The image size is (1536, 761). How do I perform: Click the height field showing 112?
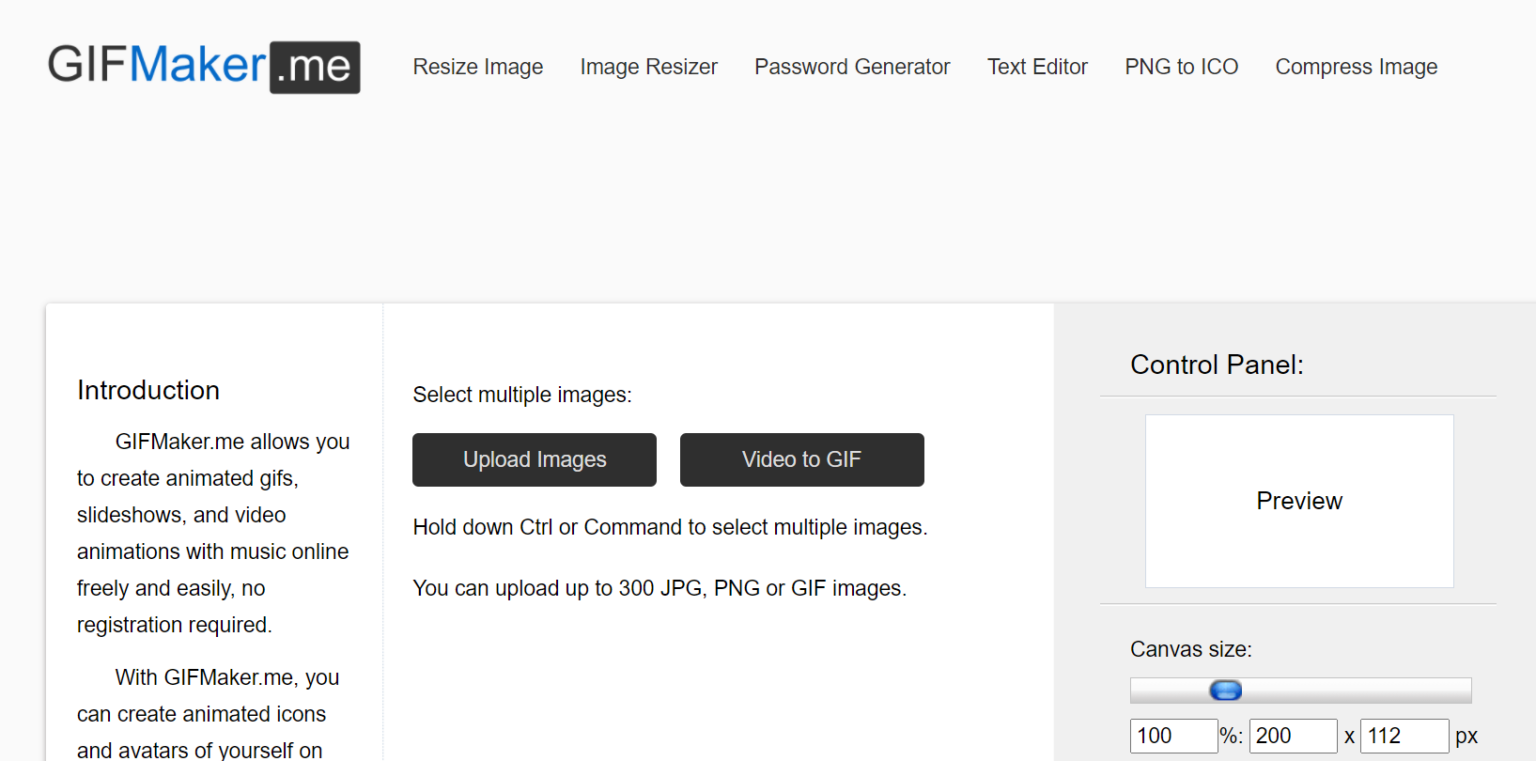click(x=1405, y=735)
